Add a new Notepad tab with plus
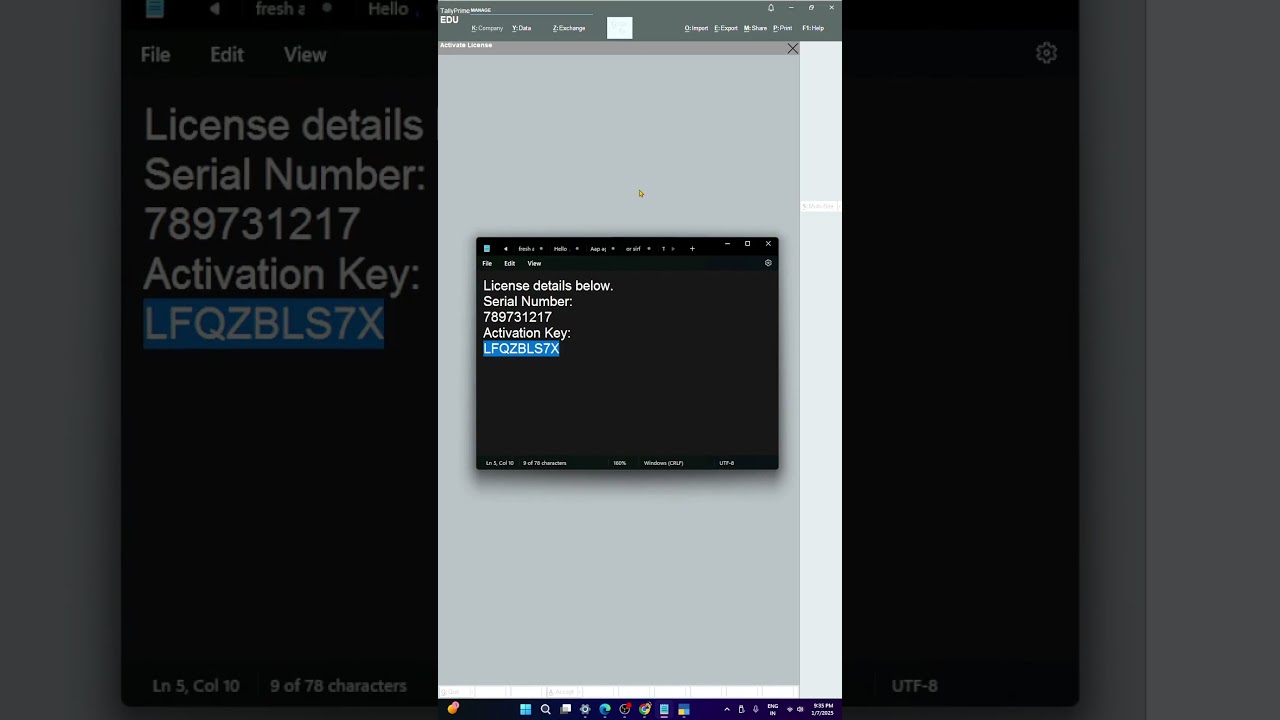Image resolution: width=1280 pixels, height=720 pixels. (692, 249)
